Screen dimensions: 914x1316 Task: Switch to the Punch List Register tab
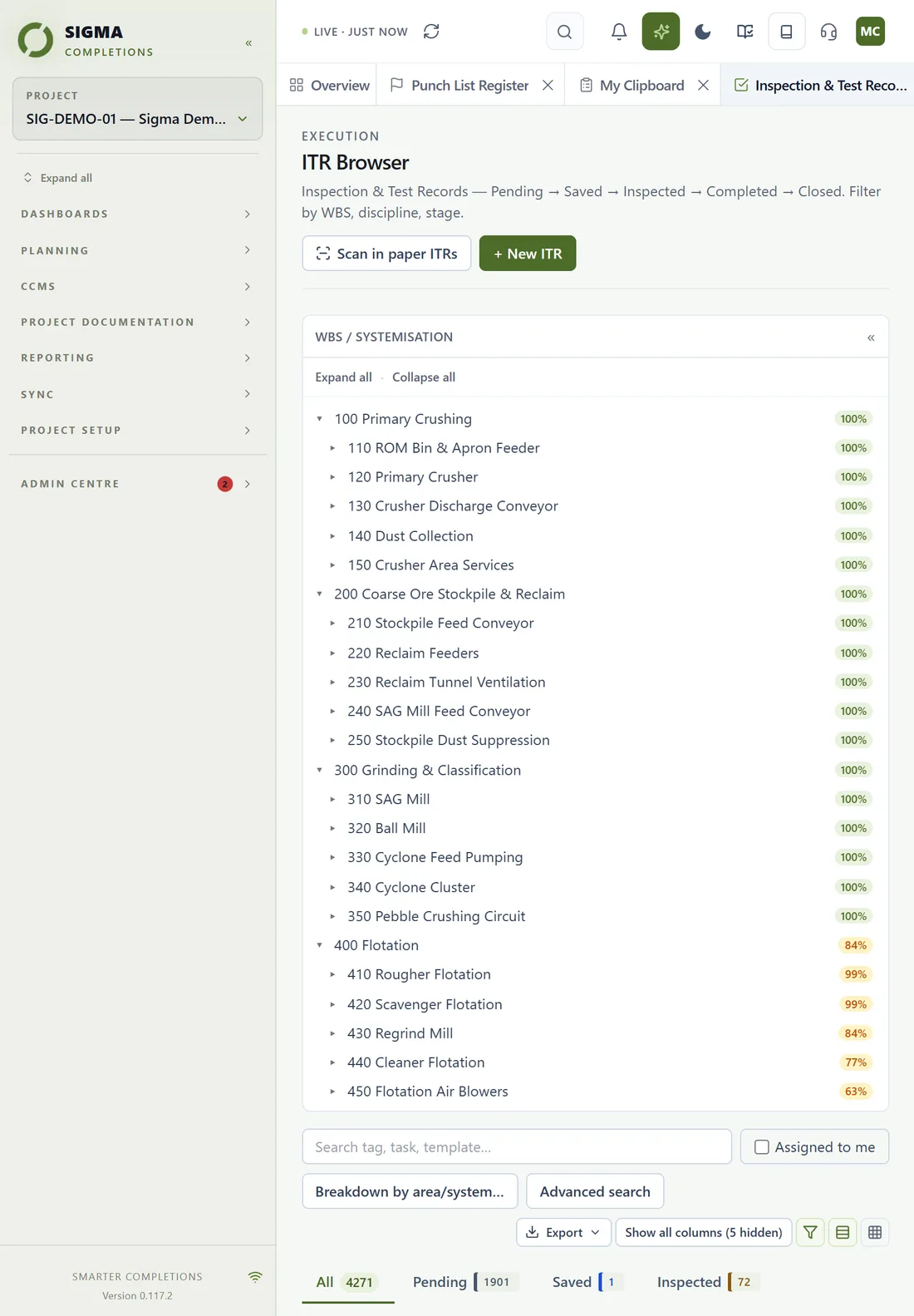point(459,85)
